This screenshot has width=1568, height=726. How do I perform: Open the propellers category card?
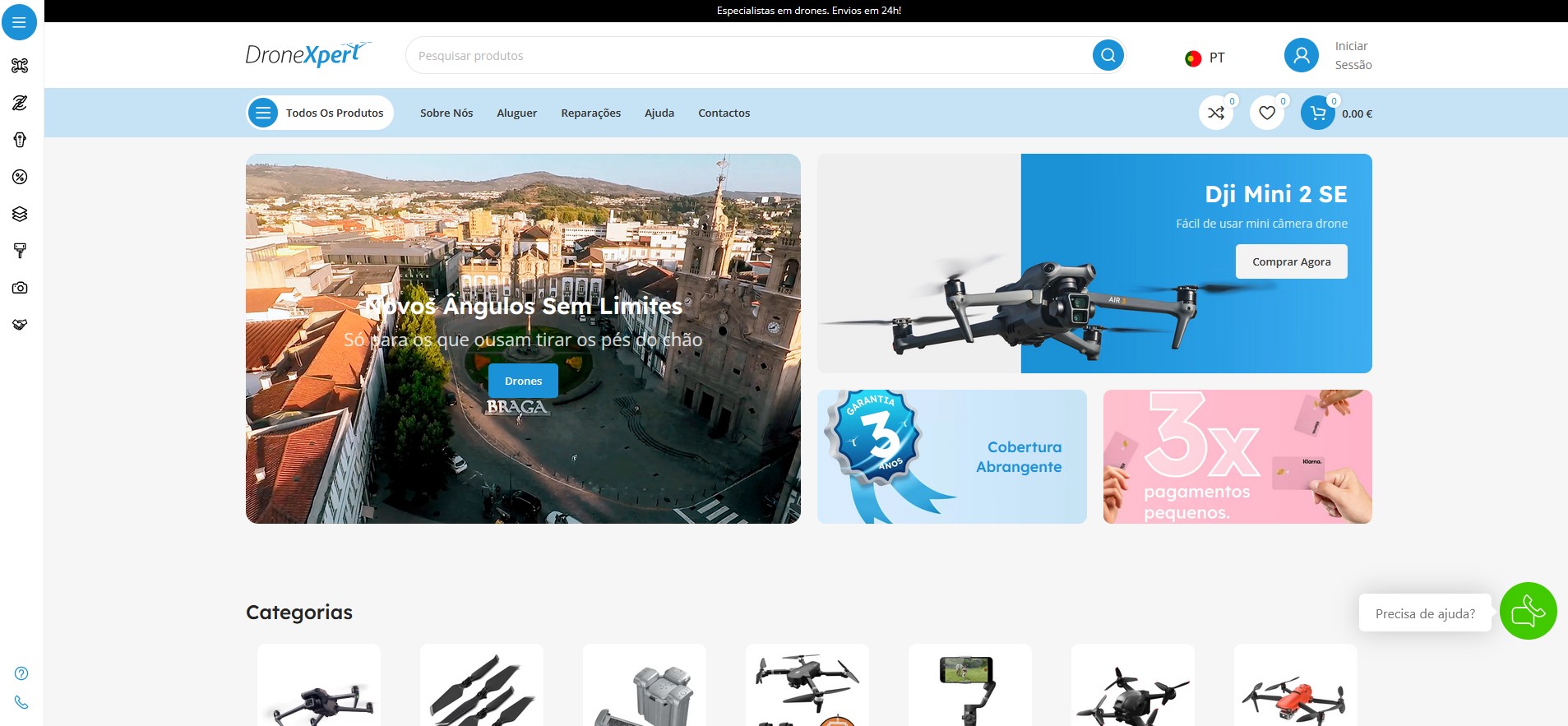pyautogui.click(x=482, y=685)
